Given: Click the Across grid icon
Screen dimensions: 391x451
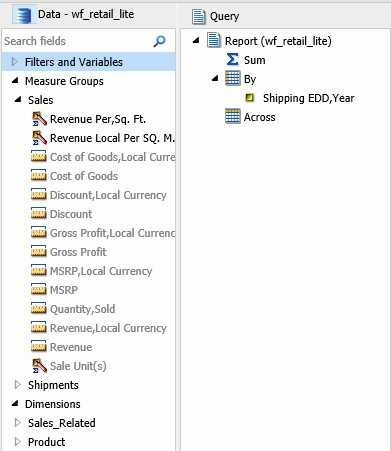Looking at the screenshot, I should point(232,116).
